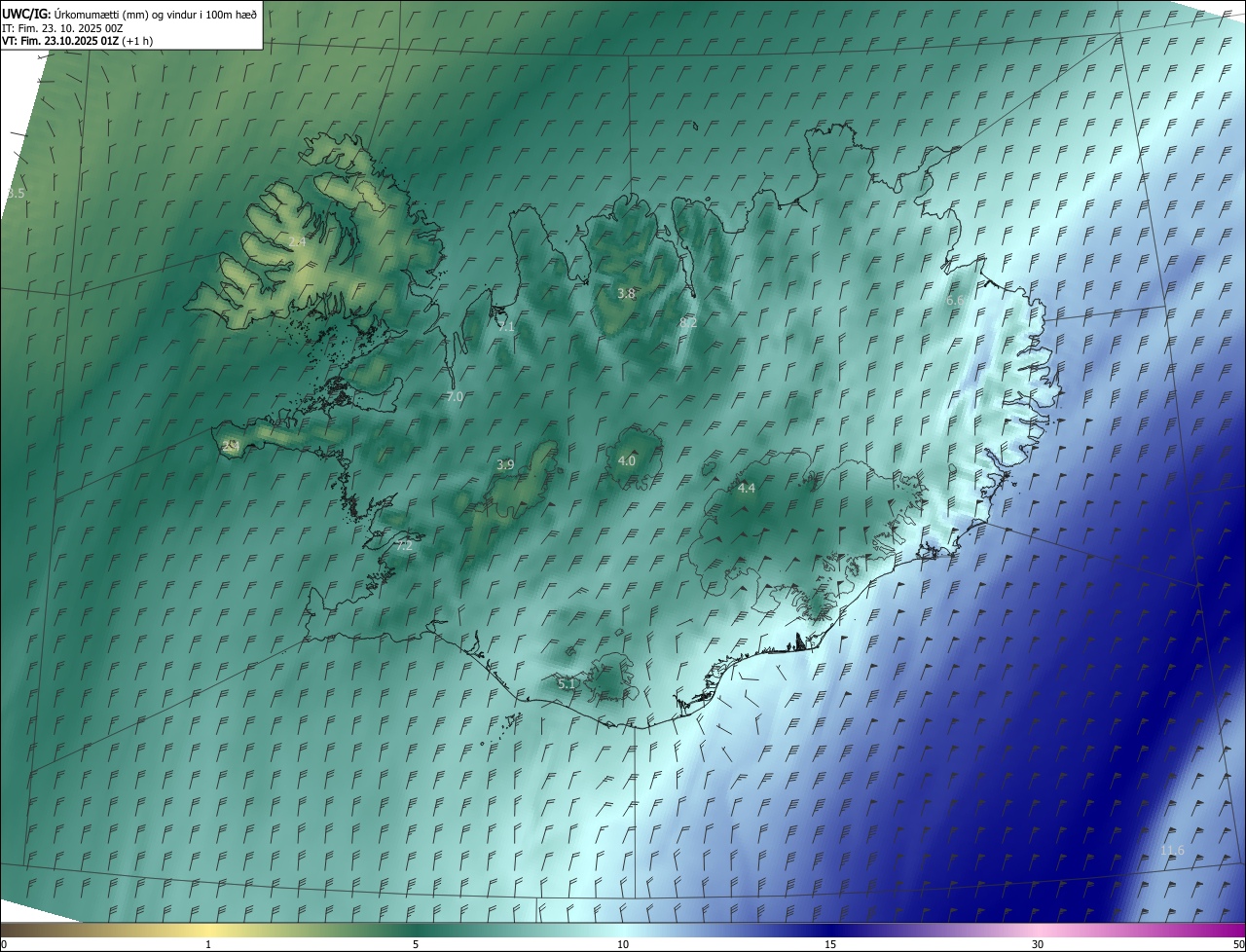The height and width of the screenshot is (952, 1246).
Task: Click the 5.1 value near the south coast
Action: 567,684
